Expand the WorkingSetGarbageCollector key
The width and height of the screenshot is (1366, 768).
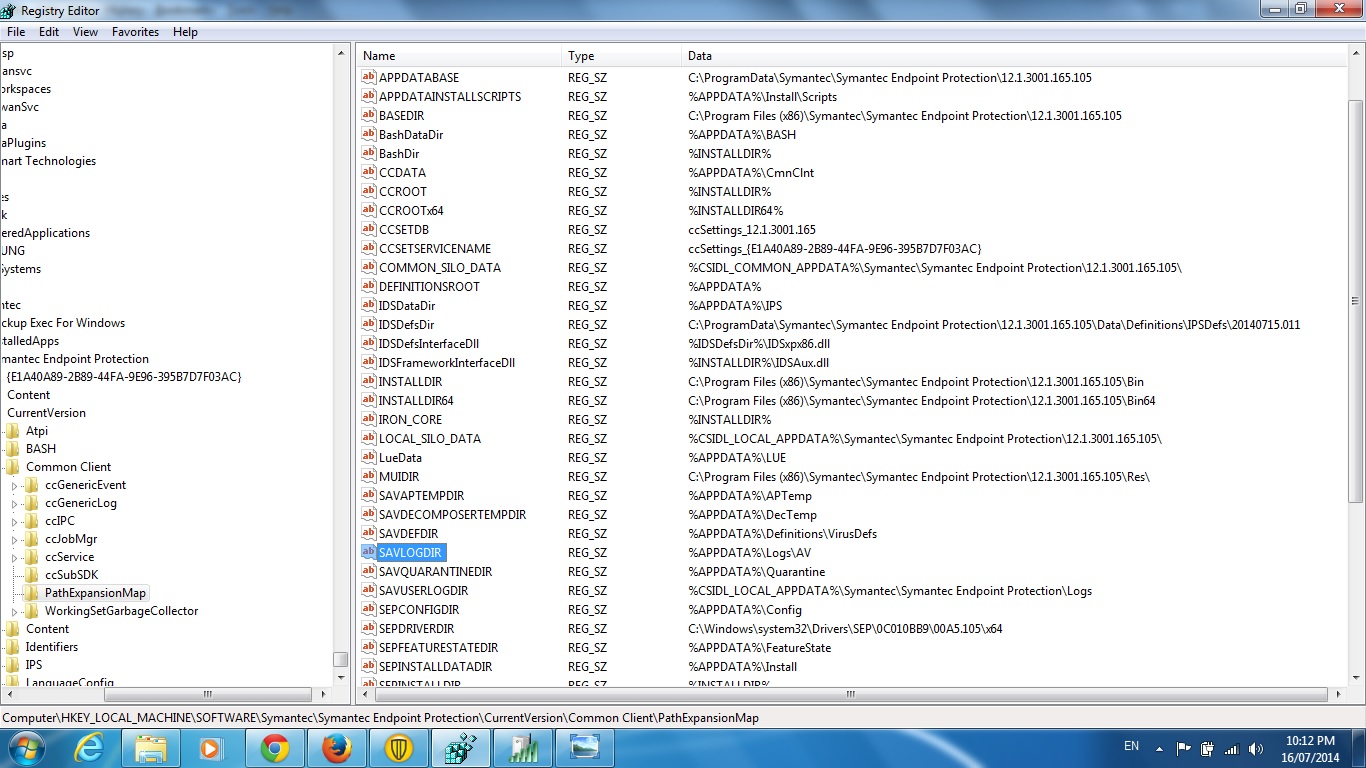tap(14, 611)
